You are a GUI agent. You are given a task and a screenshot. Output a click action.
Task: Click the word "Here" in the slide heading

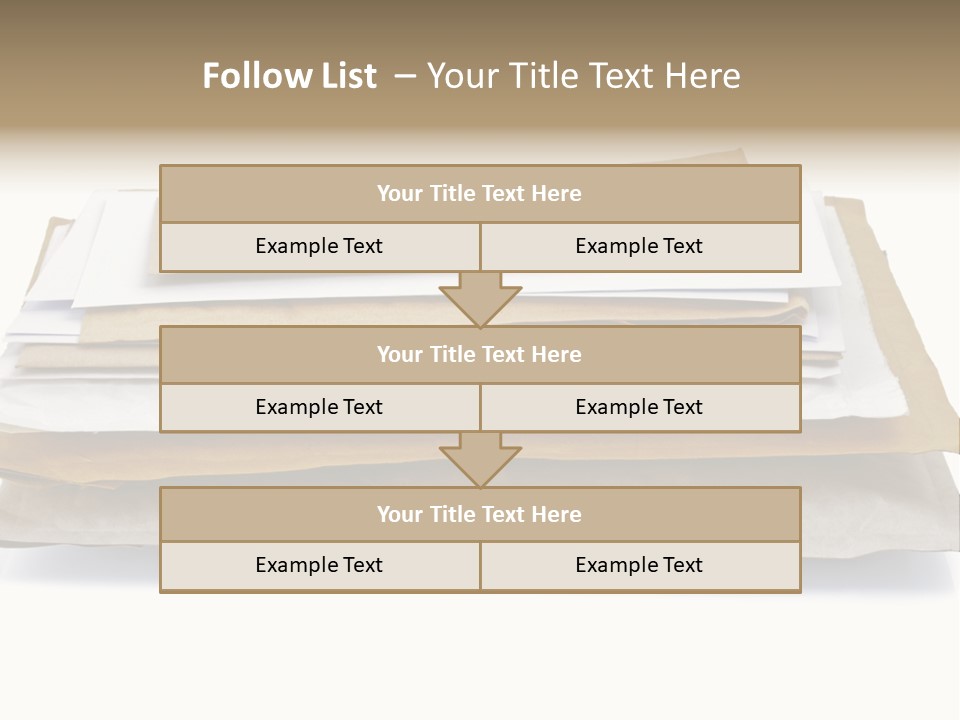pos(704,76)
